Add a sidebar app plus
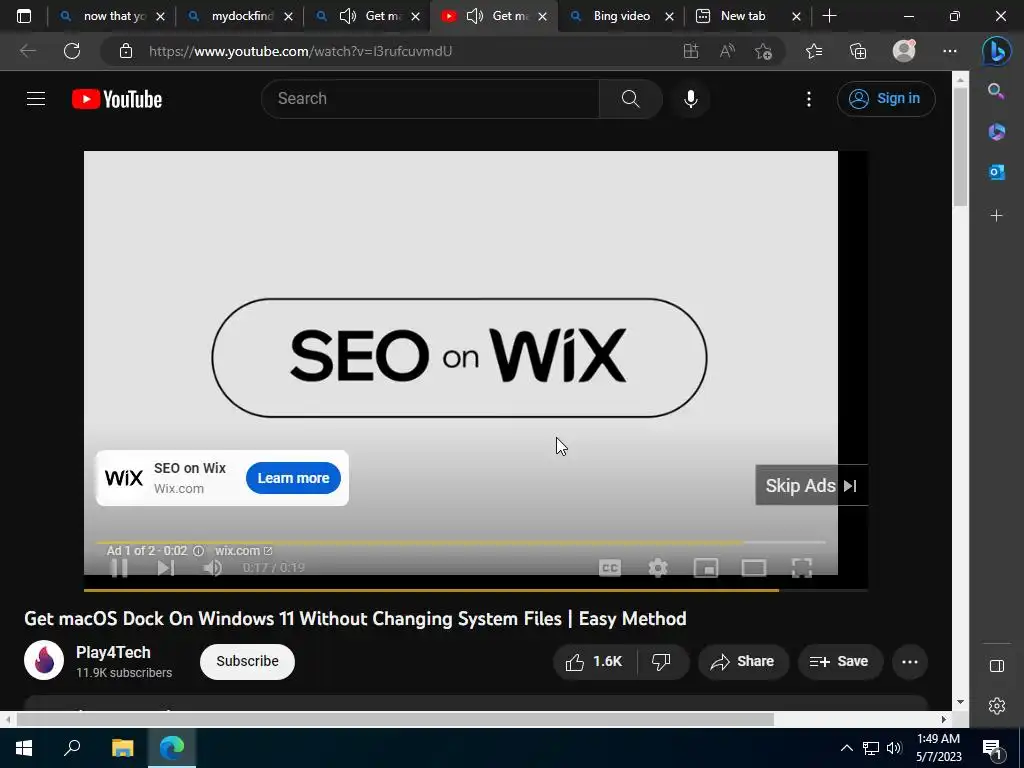The height and width of the screenshot is (768, 1024). click(997, 216)
